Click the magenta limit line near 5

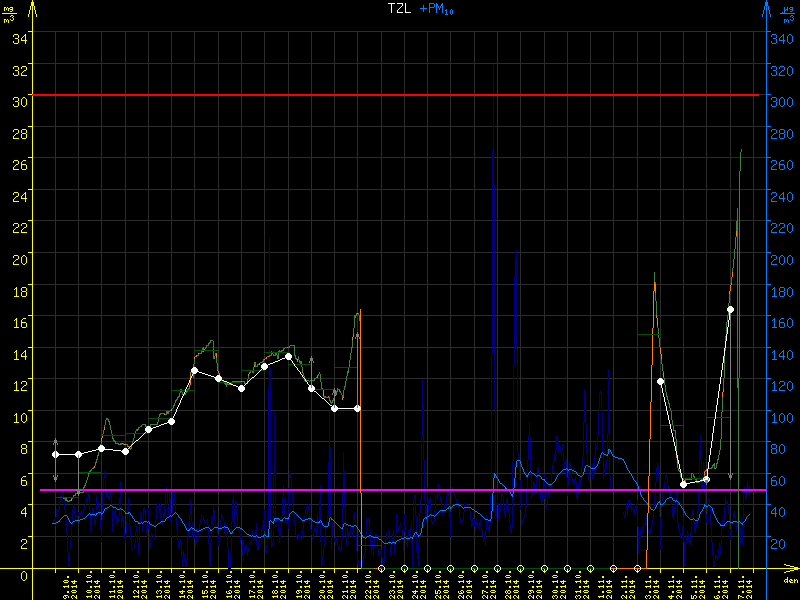tap(400, 490)
